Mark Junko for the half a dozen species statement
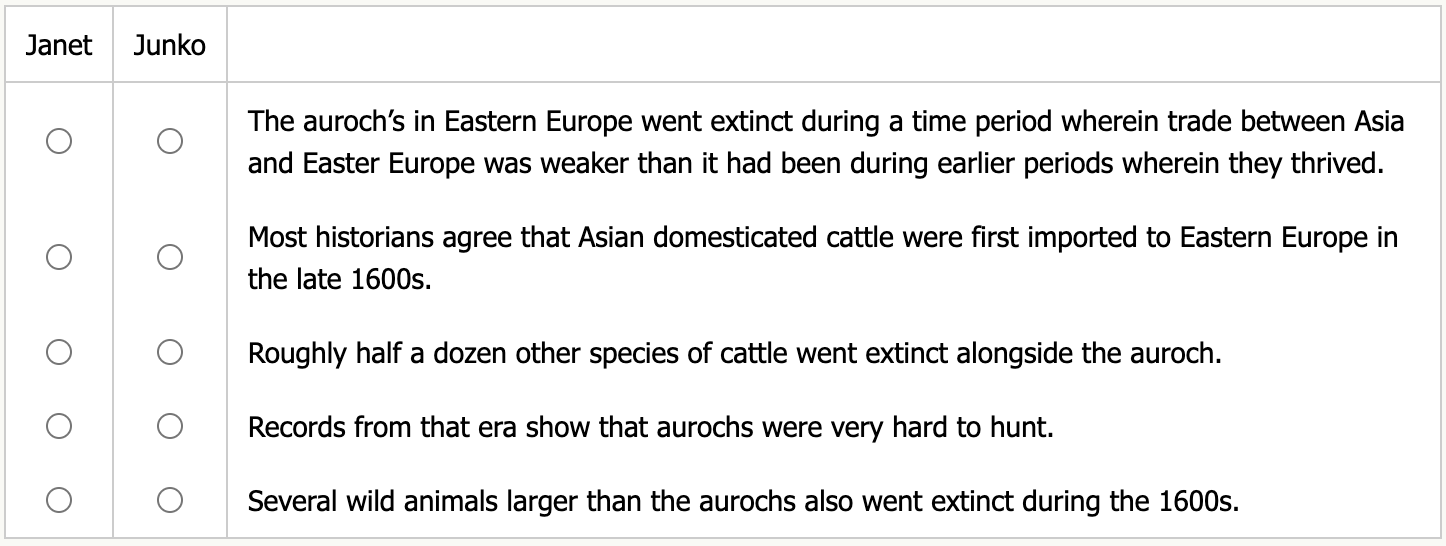The width and height of the screenshot is (1446, 546). (169, 352)
